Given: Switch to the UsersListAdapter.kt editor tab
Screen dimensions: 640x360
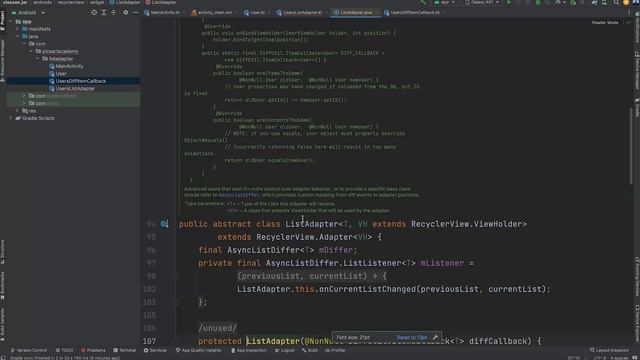Looking at the screenshot, I should coord(302,13).
